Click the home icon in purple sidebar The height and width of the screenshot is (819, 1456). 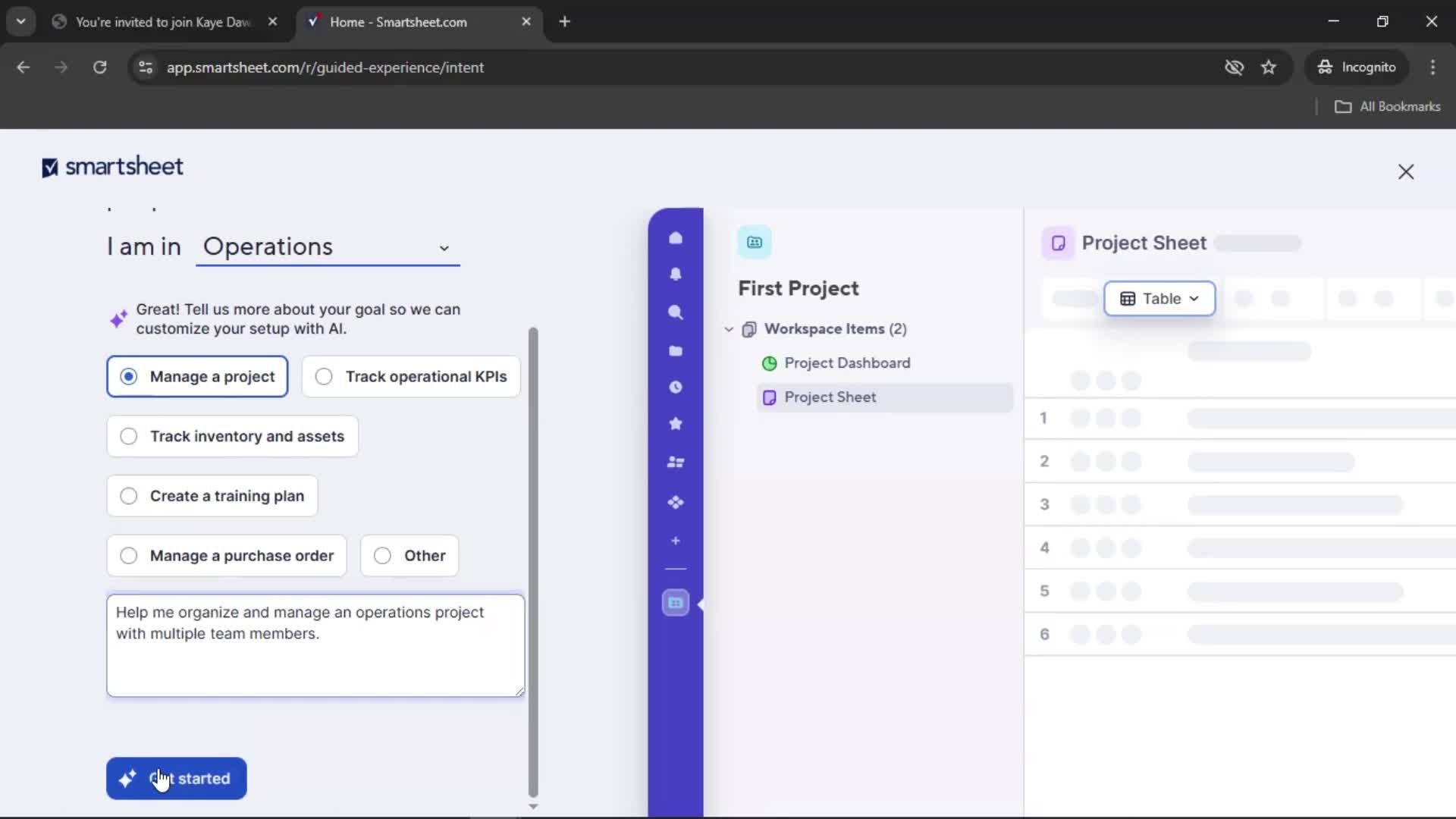675,238
